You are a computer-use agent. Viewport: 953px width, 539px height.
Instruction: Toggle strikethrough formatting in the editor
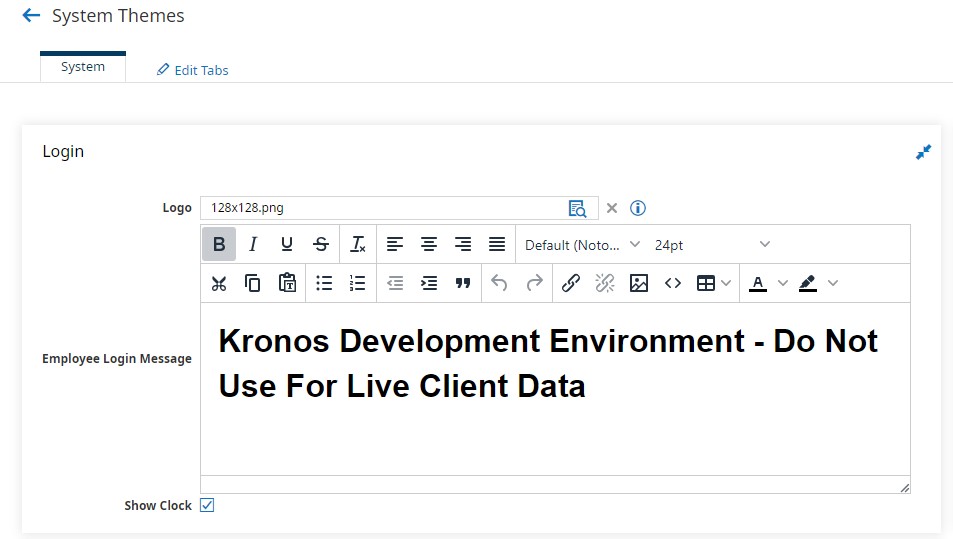[321, 244]
